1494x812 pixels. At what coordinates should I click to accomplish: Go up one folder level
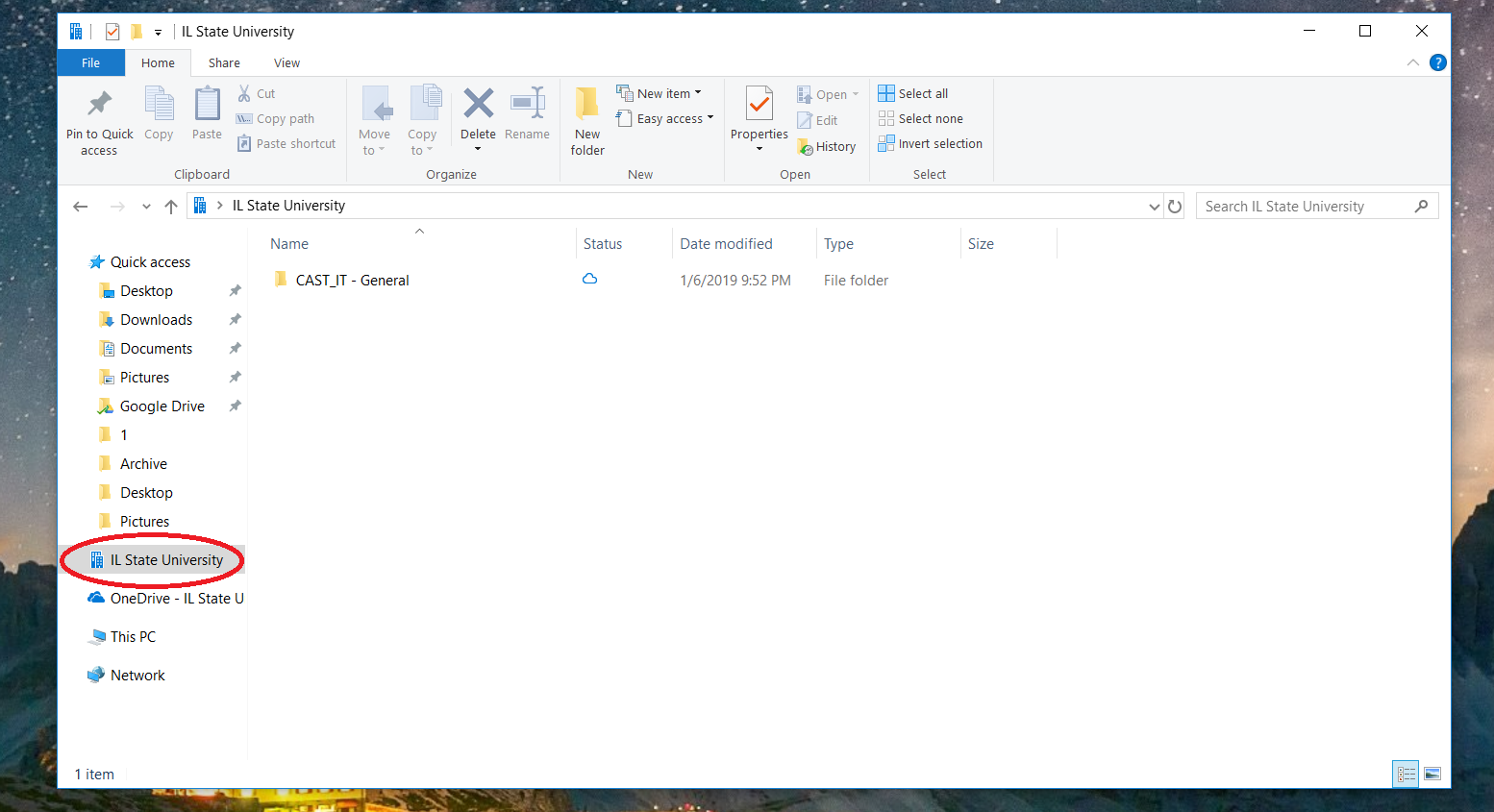click(171, 206)
